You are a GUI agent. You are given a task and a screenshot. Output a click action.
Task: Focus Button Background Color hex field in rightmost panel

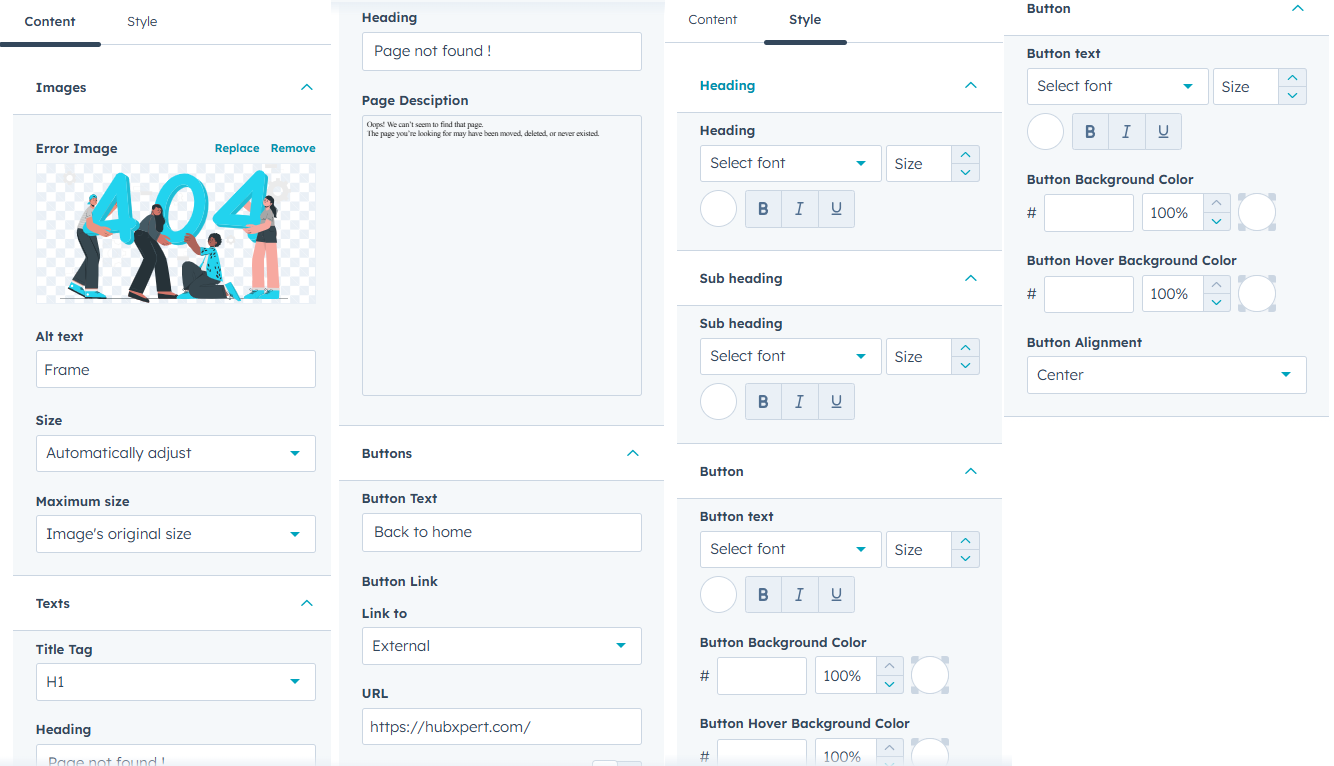[1089, 213]
